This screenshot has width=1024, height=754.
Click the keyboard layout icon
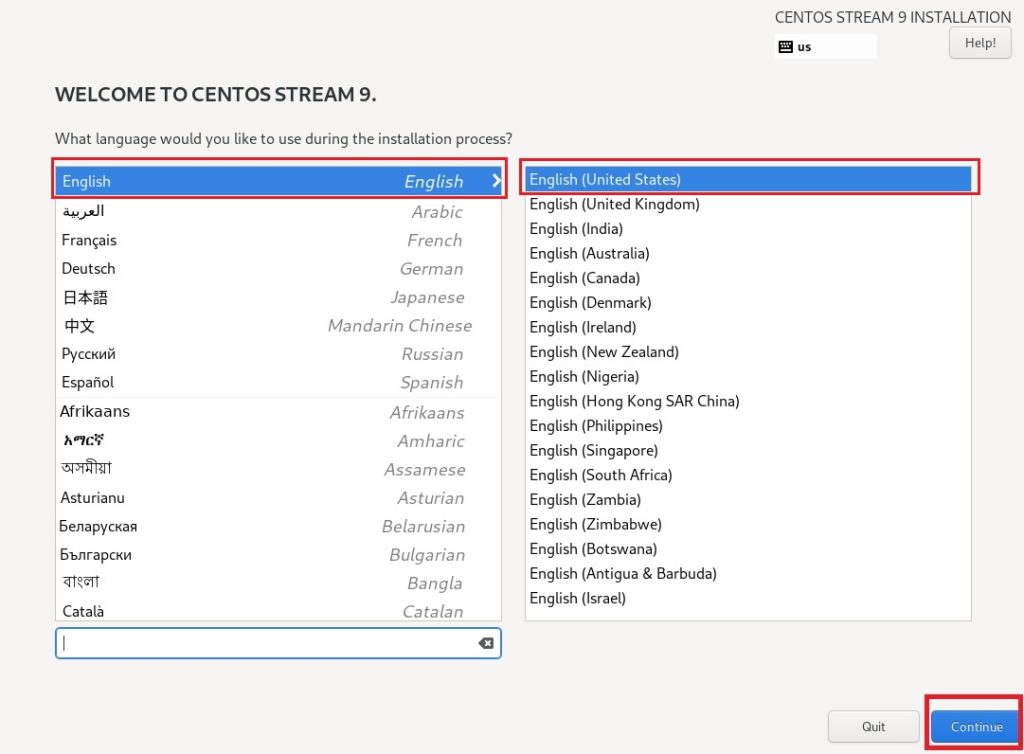pos(785,47)
